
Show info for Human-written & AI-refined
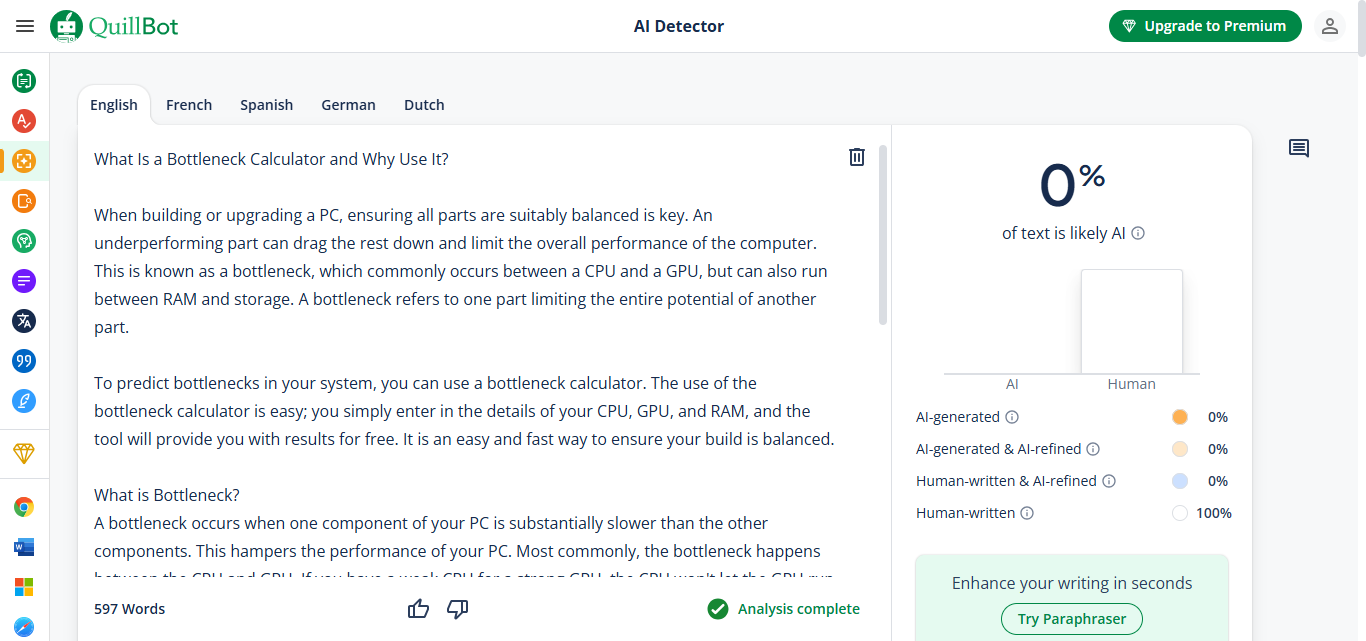click(x=1109, y=481)
